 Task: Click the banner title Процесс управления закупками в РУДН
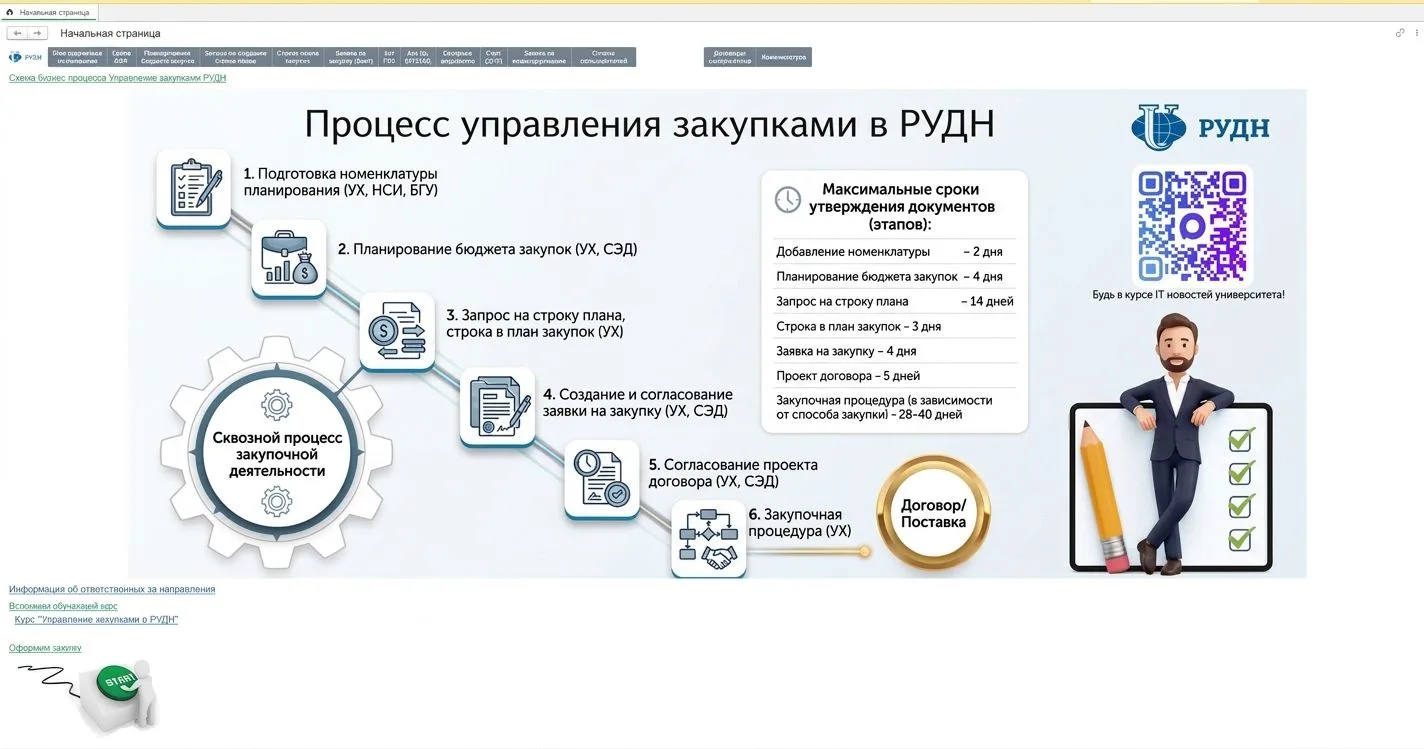(649, 126)
